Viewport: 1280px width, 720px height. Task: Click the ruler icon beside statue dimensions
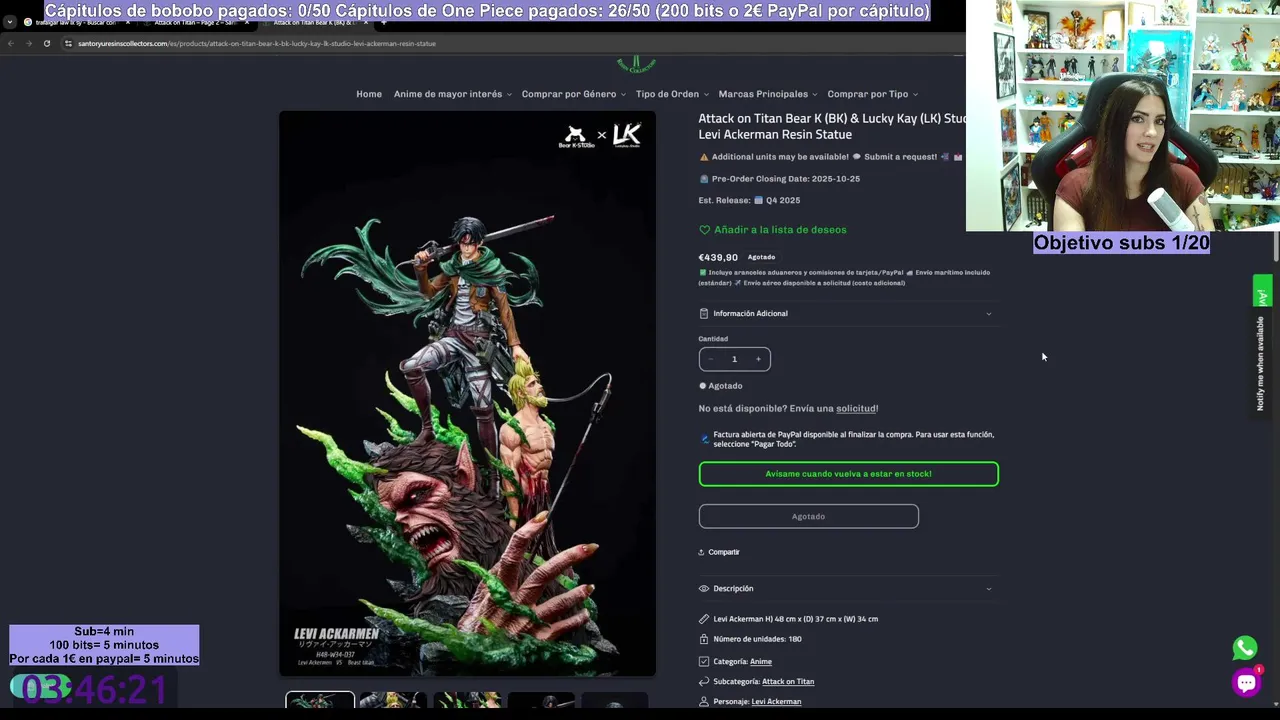(704, 619)
